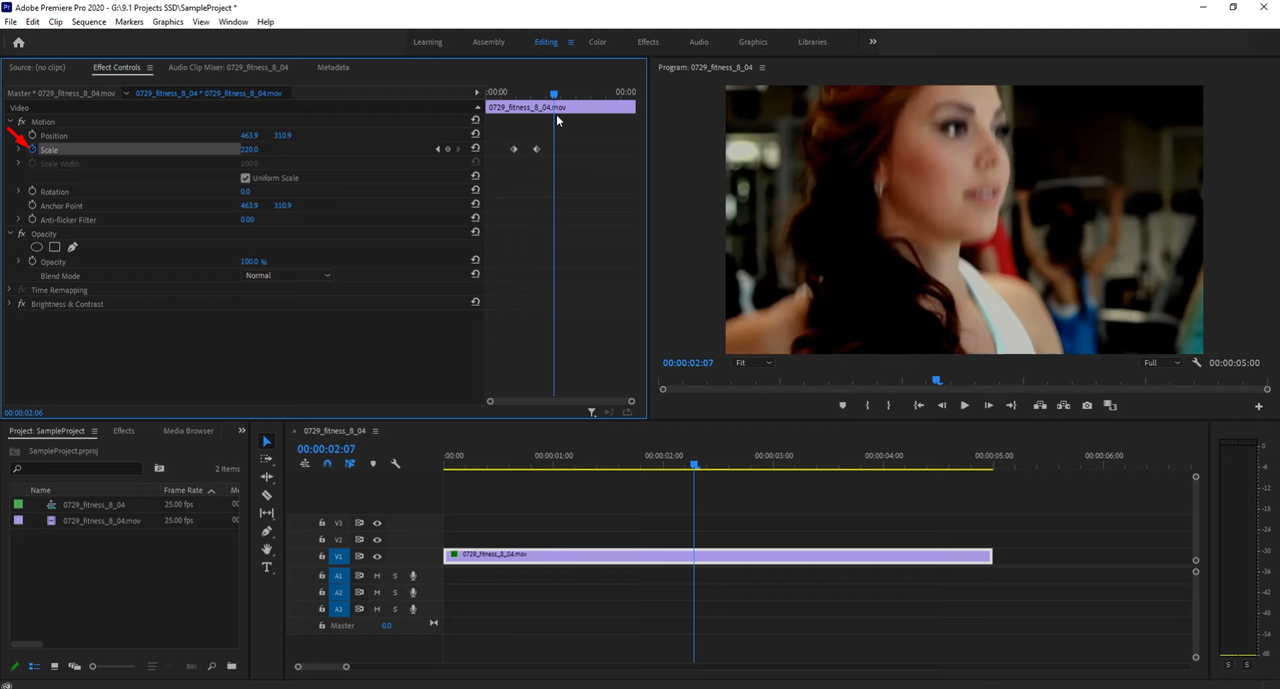The width and height of the screenshot is (1280, 689).
Task: Click Export Frame camera icon
Action: coord(1087,405)
